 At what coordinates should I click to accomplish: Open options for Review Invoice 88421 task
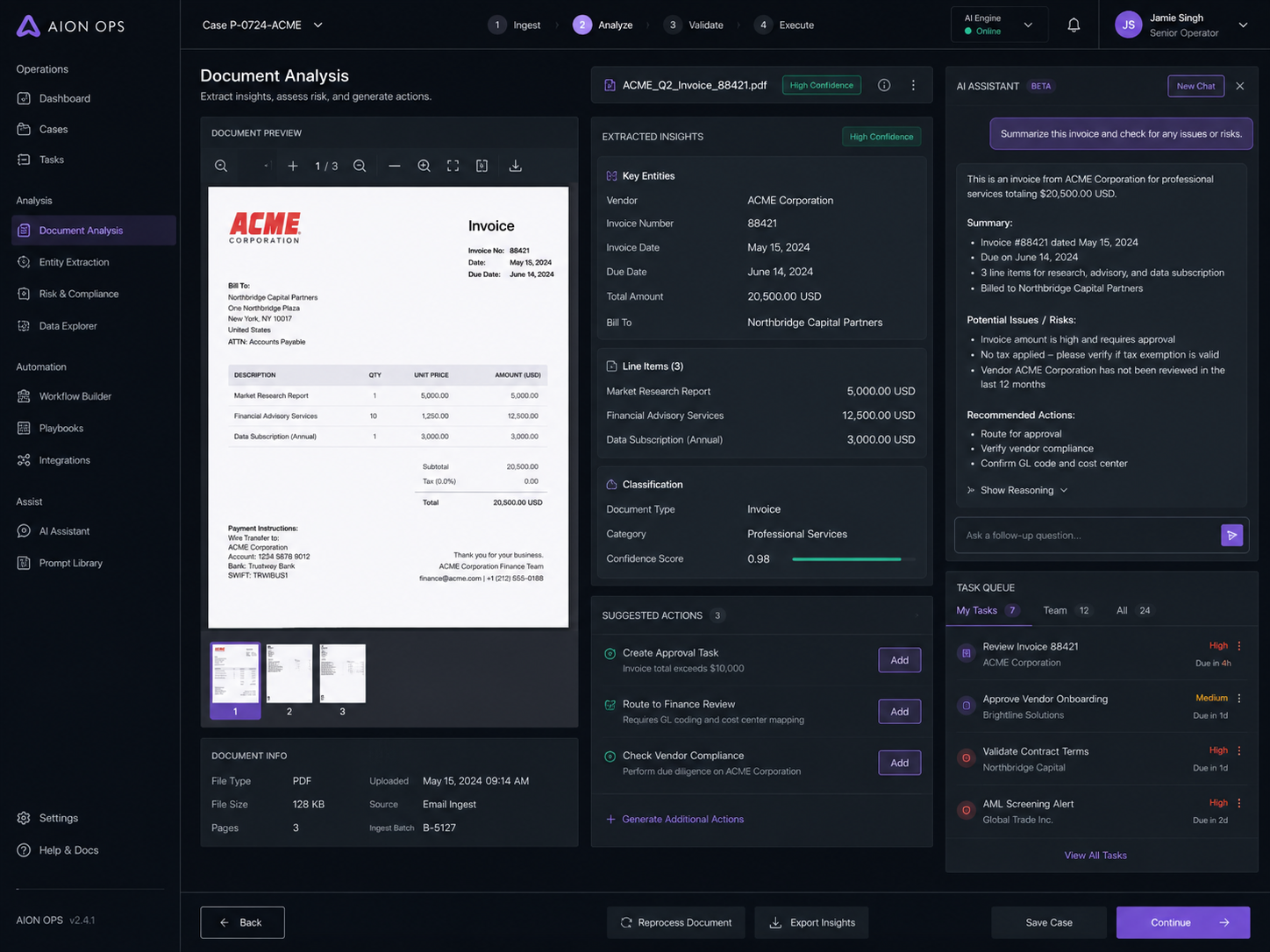pos(1239,646)
